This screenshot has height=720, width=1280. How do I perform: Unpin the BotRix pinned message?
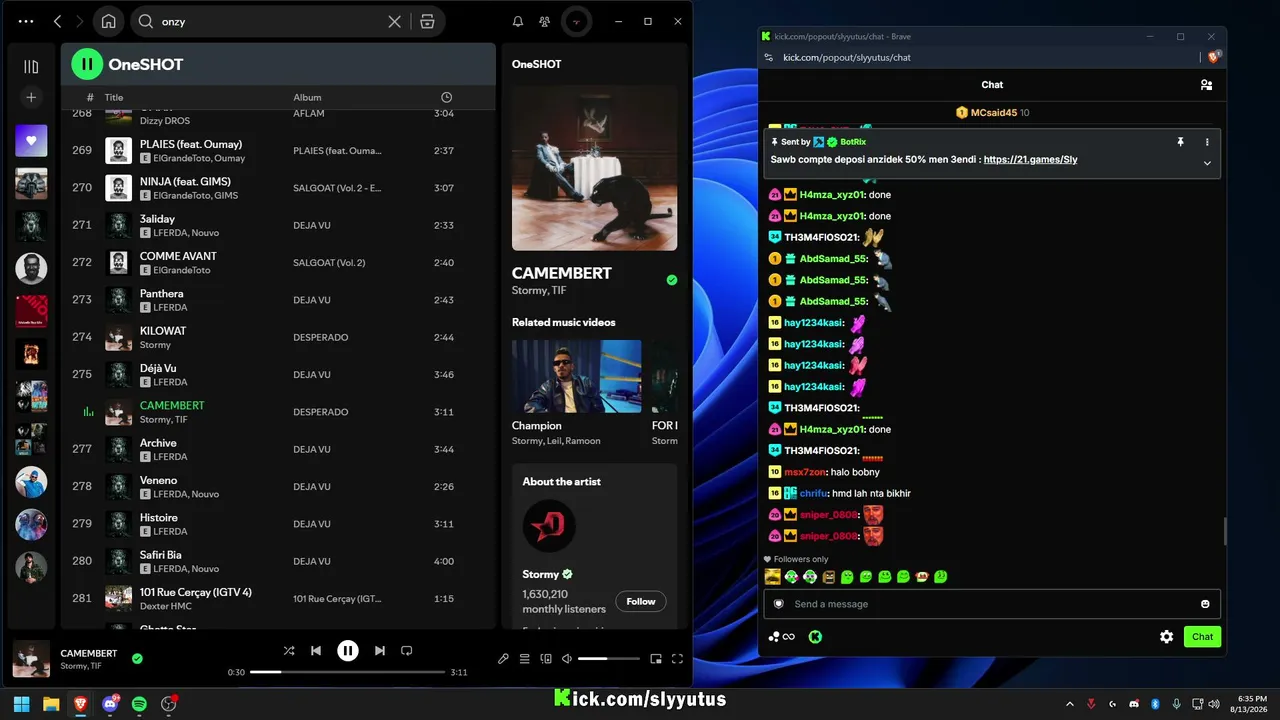[x=1180, y=142]
